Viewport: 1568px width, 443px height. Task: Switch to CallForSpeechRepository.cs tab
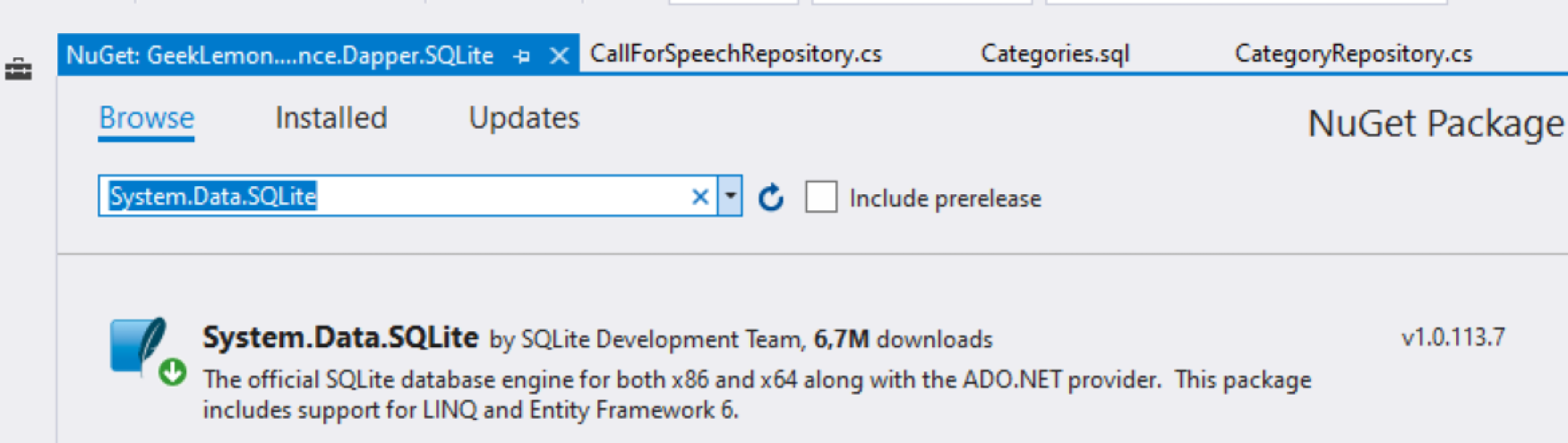[736, 54]
